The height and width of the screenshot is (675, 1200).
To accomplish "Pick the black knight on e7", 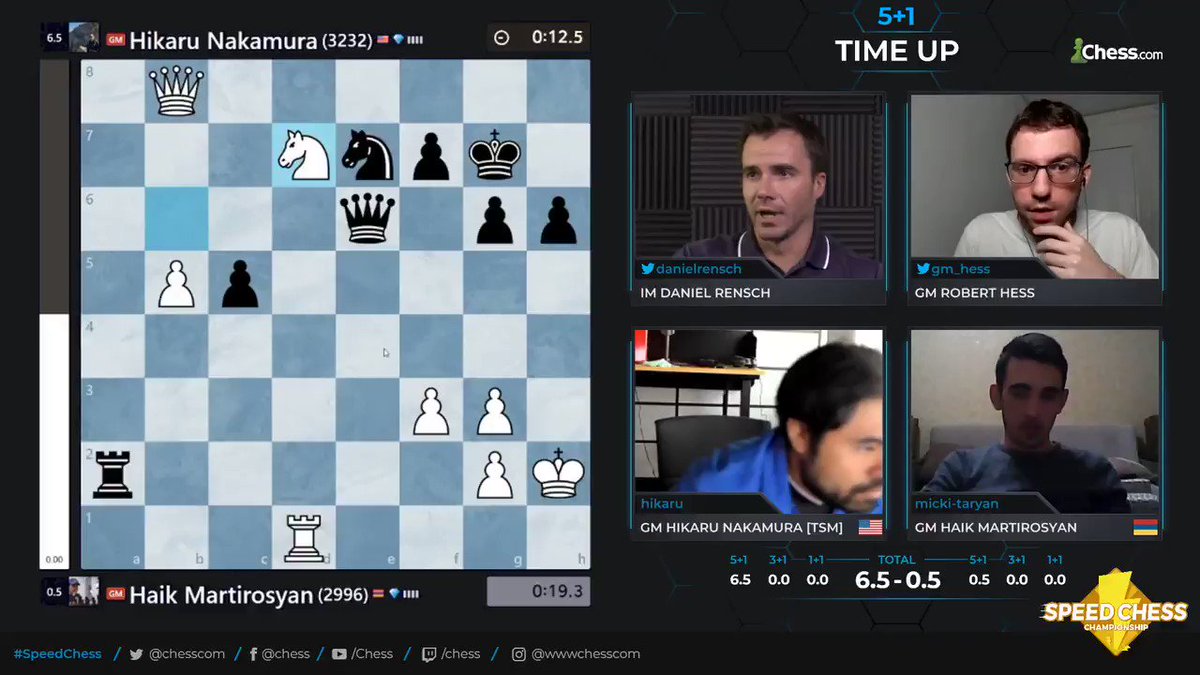I will [x=367, y=155].
